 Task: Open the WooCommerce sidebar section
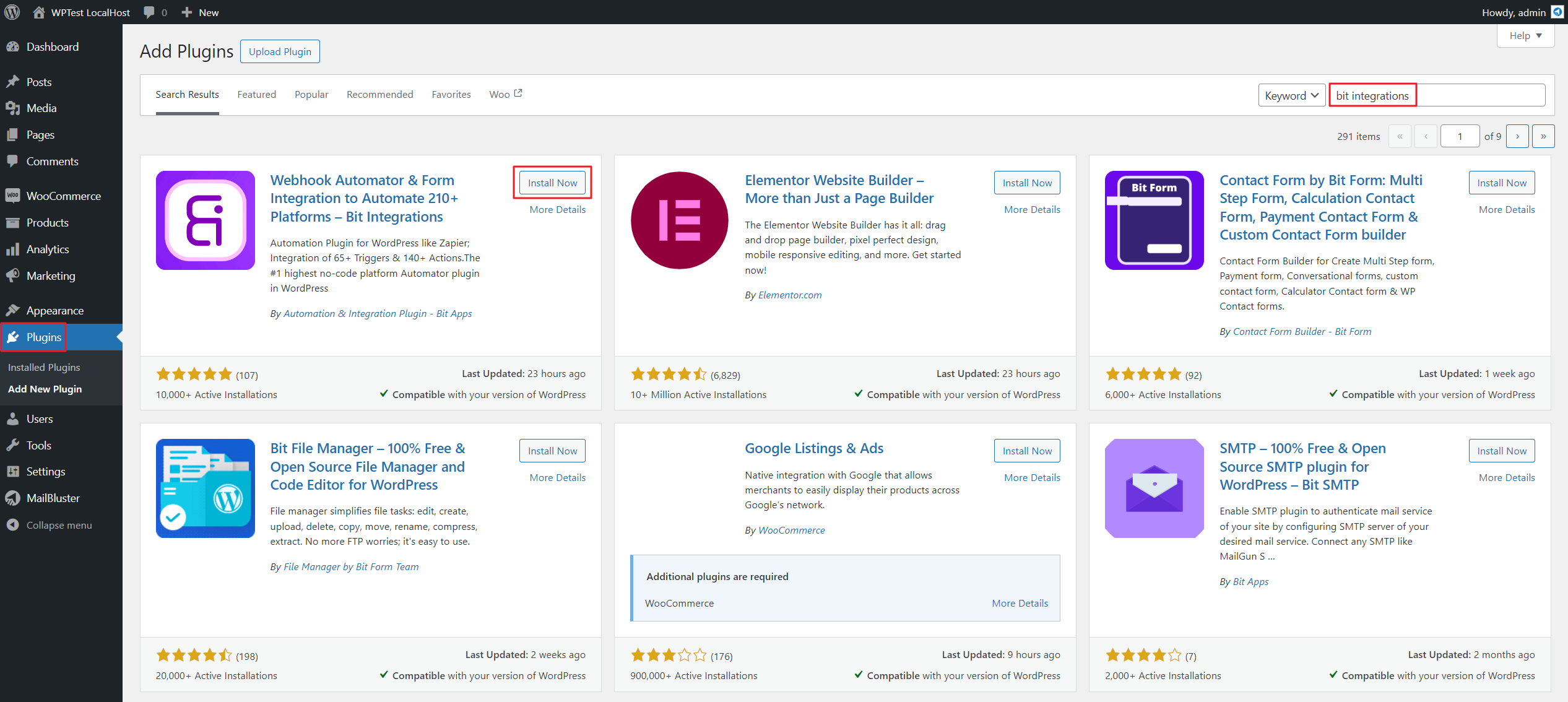63,196
